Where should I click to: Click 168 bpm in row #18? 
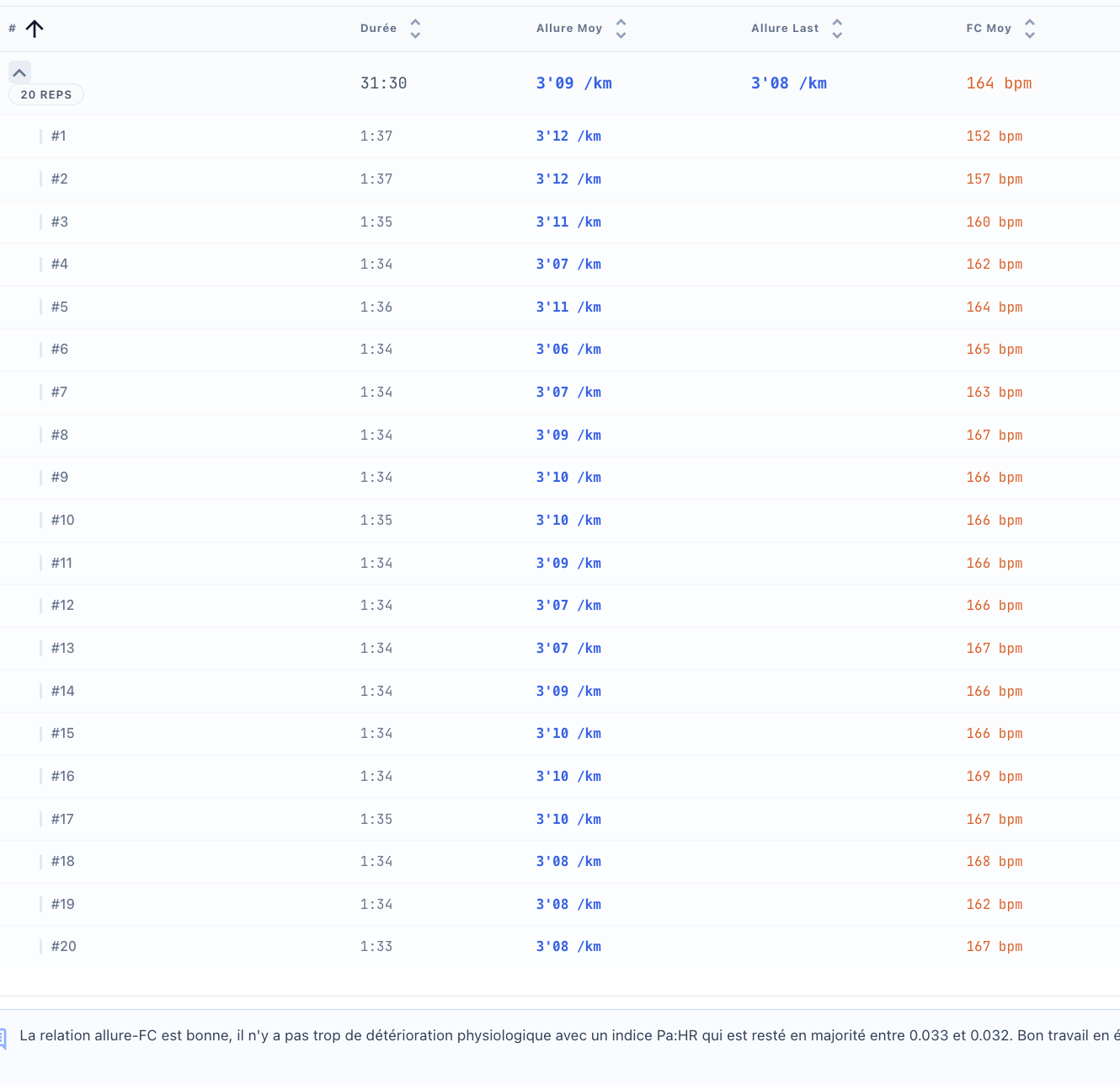(995, 862)
